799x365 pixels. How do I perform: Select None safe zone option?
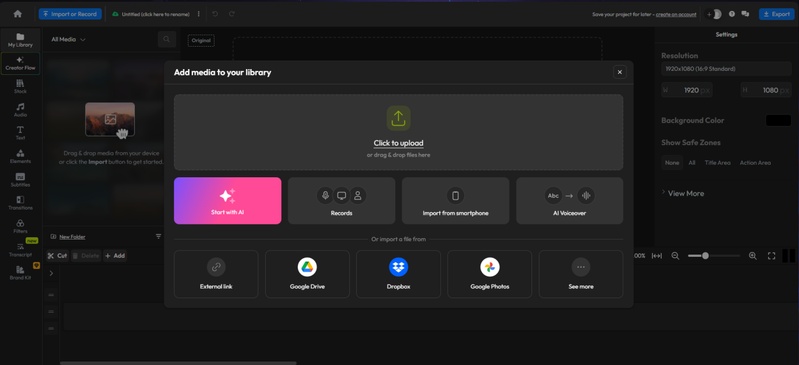click(x=672, y=163)
